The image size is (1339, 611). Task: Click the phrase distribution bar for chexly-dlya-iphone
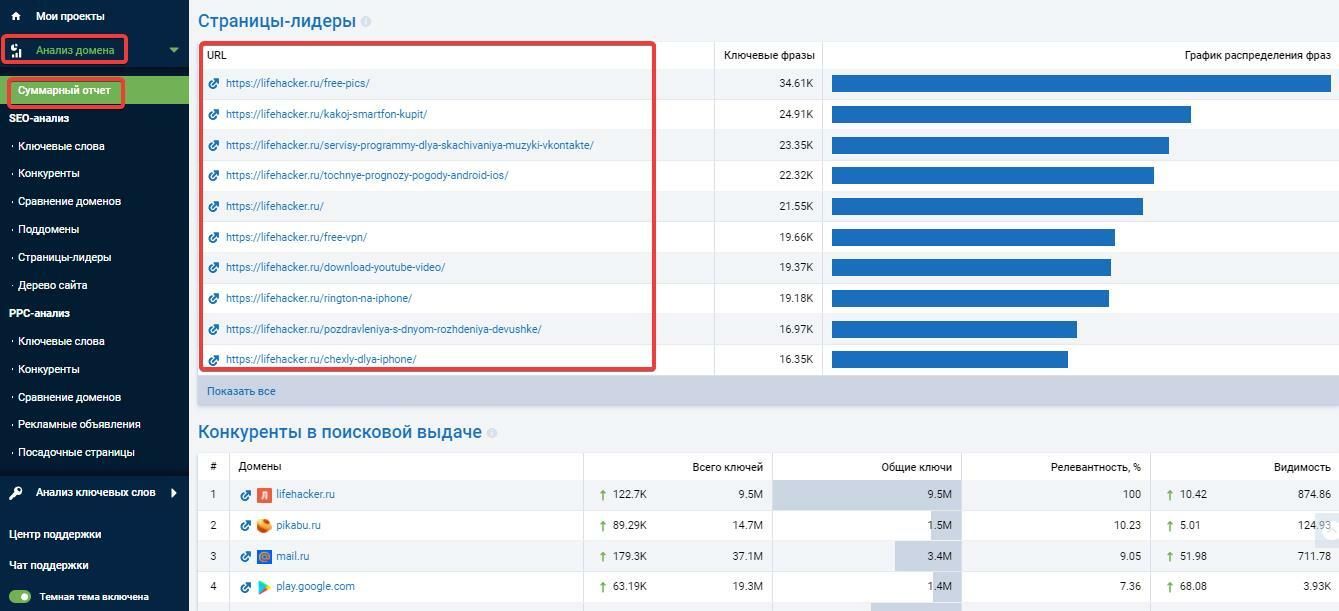coord(950,360)
